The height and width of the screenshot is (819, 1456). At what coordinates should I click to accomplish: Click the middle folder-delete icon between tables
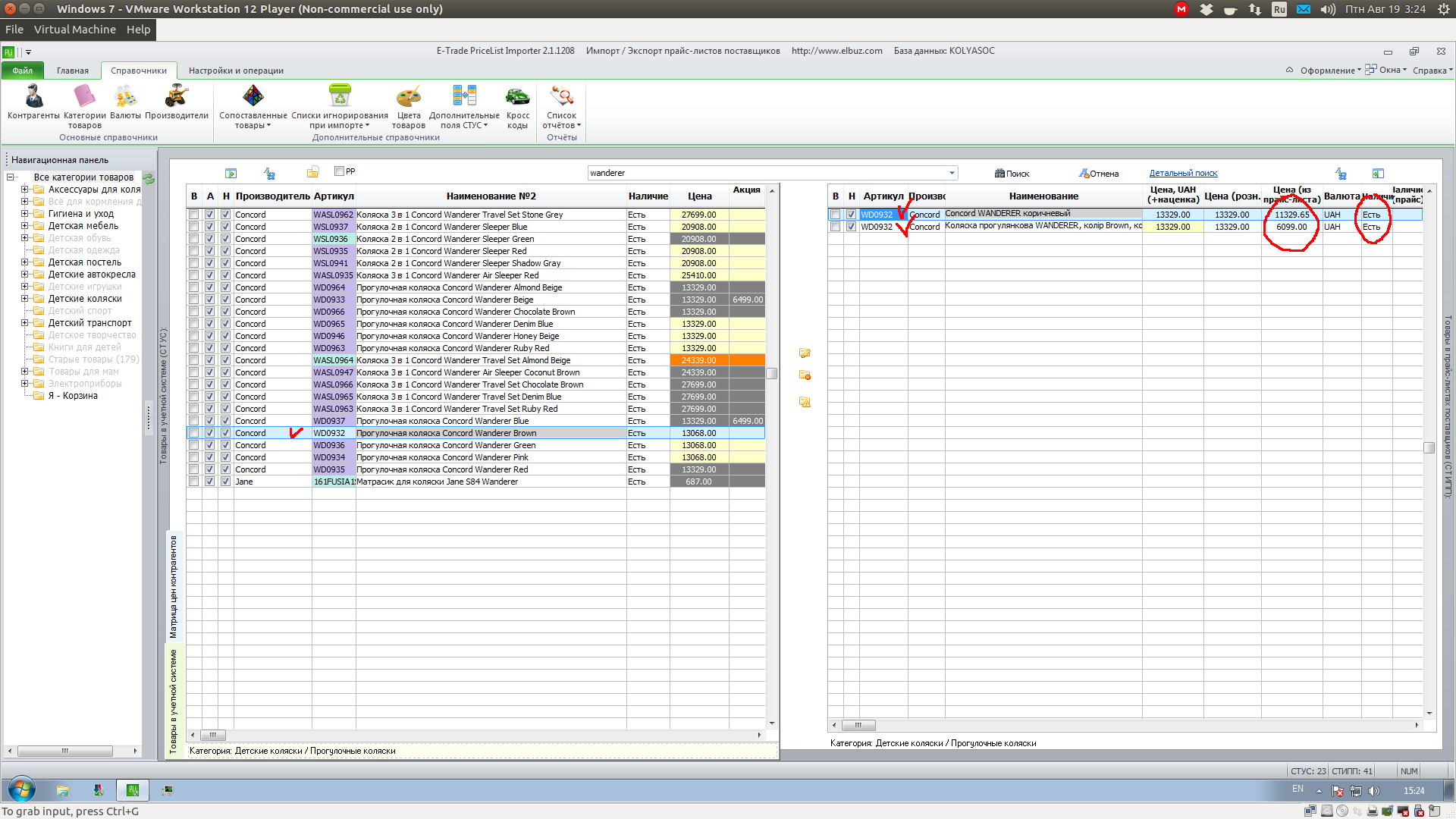tap(805, 375)
